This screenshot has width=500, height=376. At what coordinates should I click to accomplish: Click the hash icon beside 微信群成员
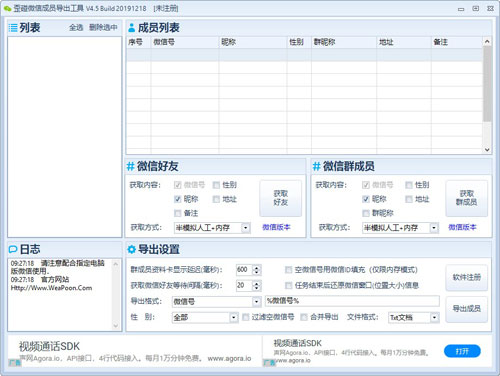(x=316, y=166)
